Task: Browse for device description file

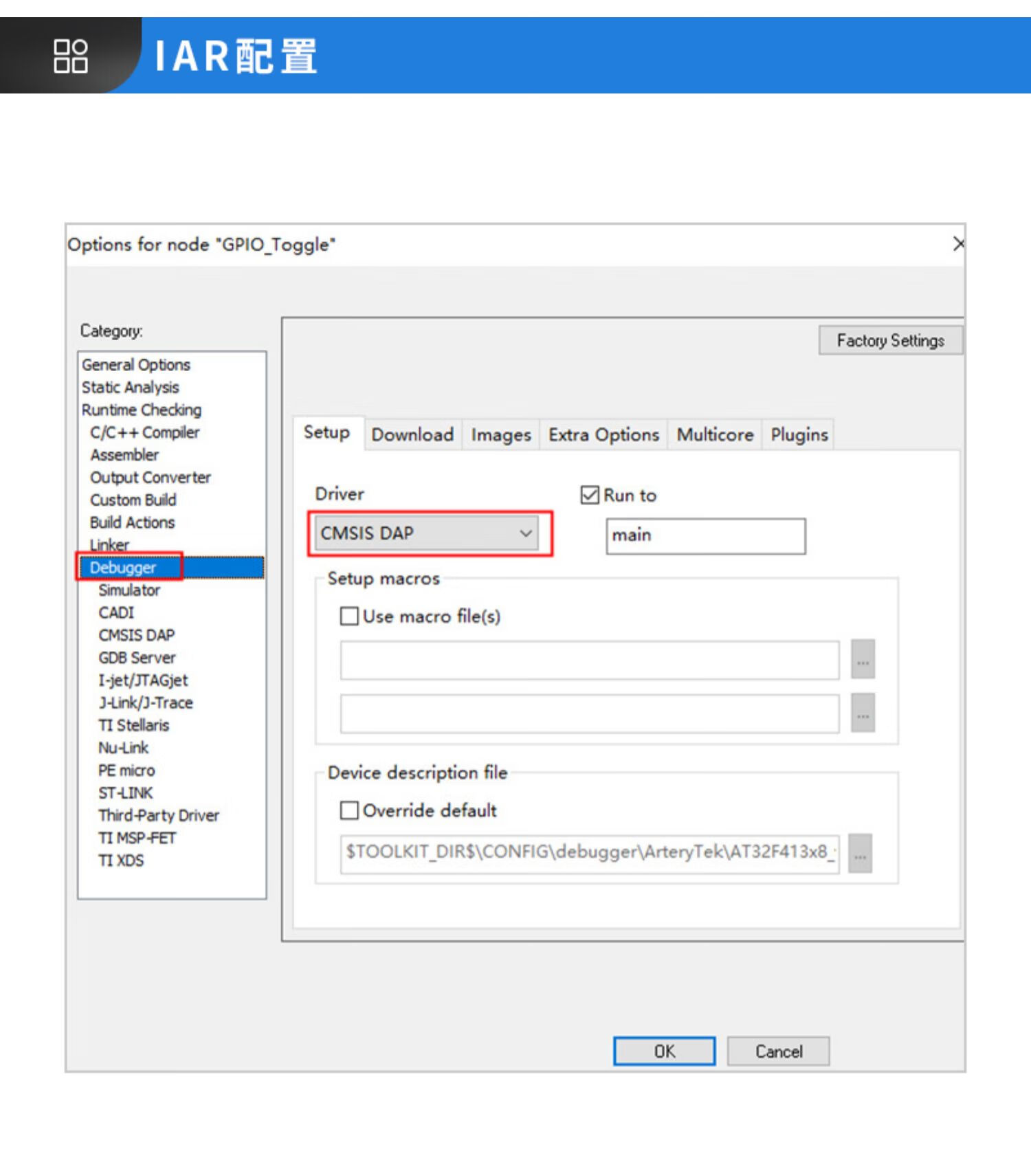Action: [x=860, y=854]
